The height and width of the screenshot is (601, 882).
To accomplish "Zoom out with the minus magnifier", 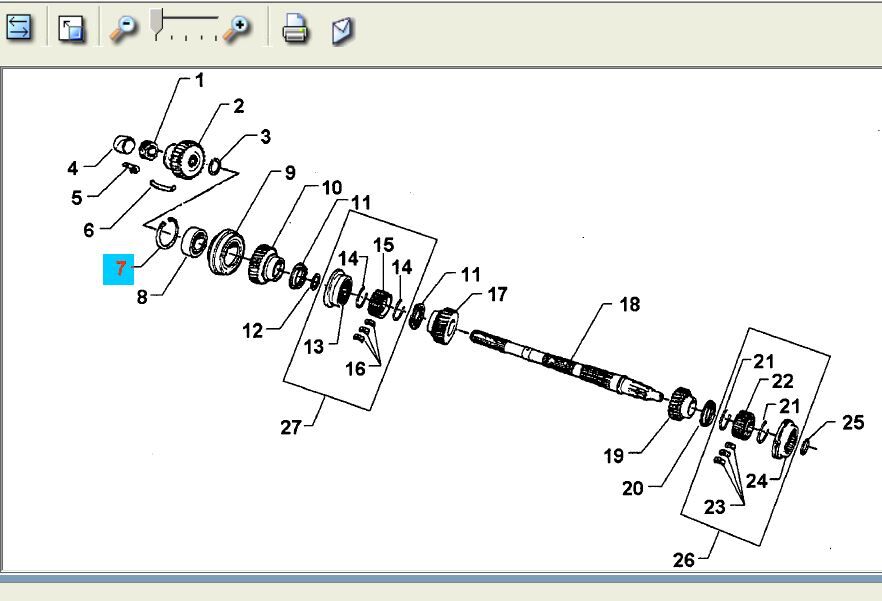I will tap(123, 28).
